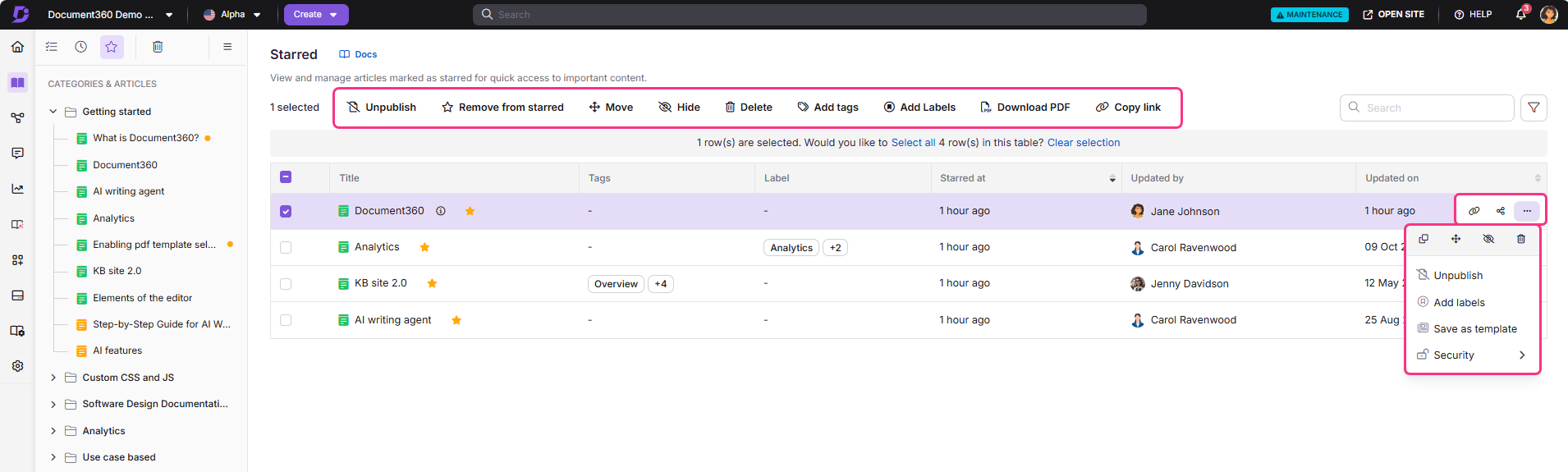Screen dimensions: 1568x472
Task: Open the Analytics chart icon in sidebar
Action: [17, 189]
